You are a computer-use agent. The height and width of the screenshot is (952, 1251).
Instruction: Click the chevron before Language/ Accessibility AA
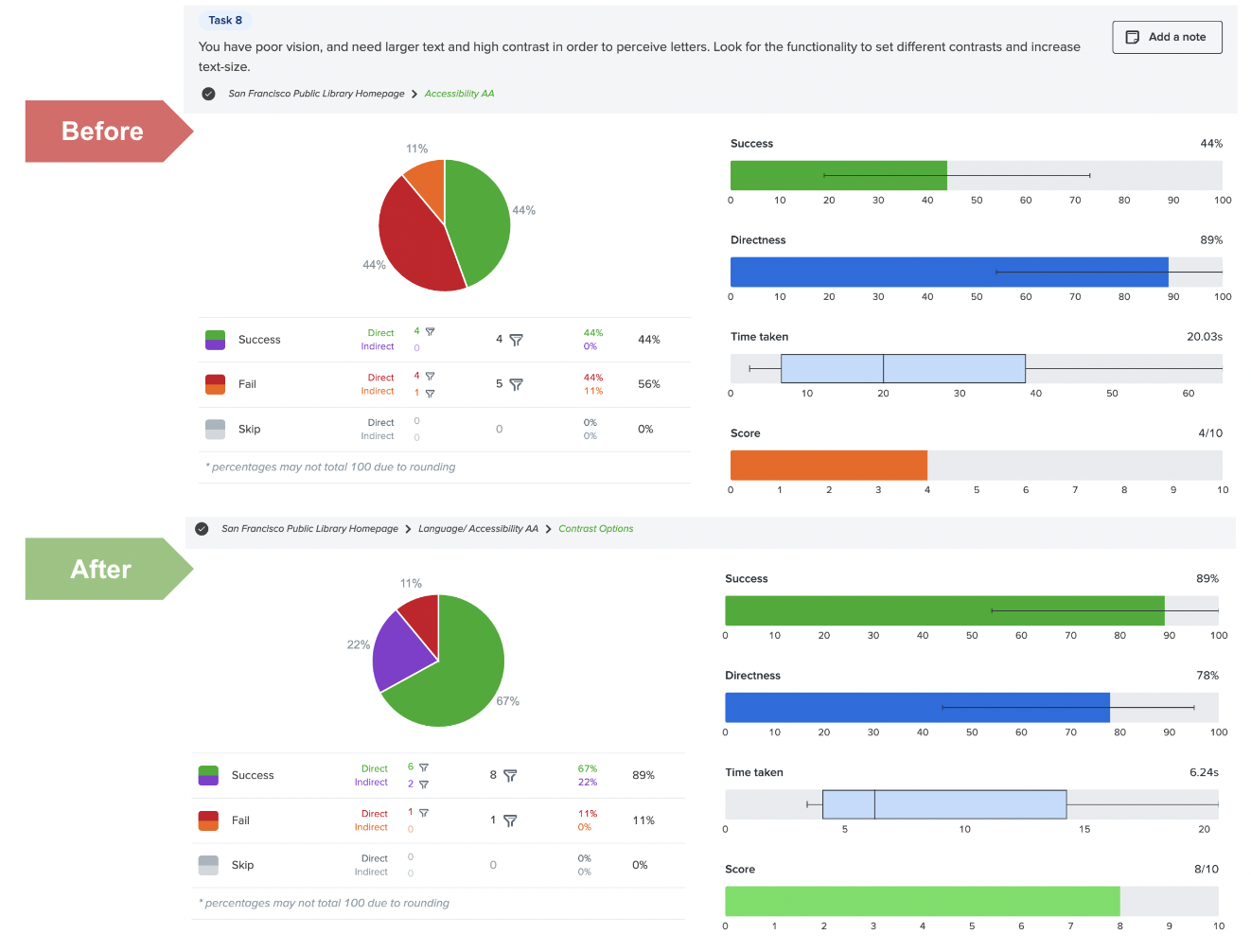(410, 528)
